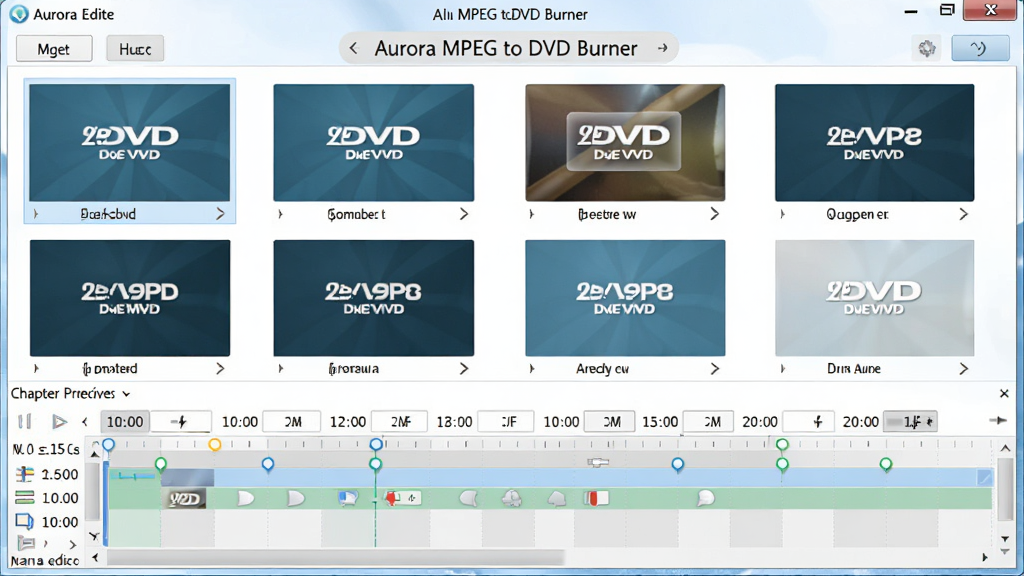Viewport: 1024px width, 576px height.
Task: Pause the chapter preview playback
Action: pos(25,421)
